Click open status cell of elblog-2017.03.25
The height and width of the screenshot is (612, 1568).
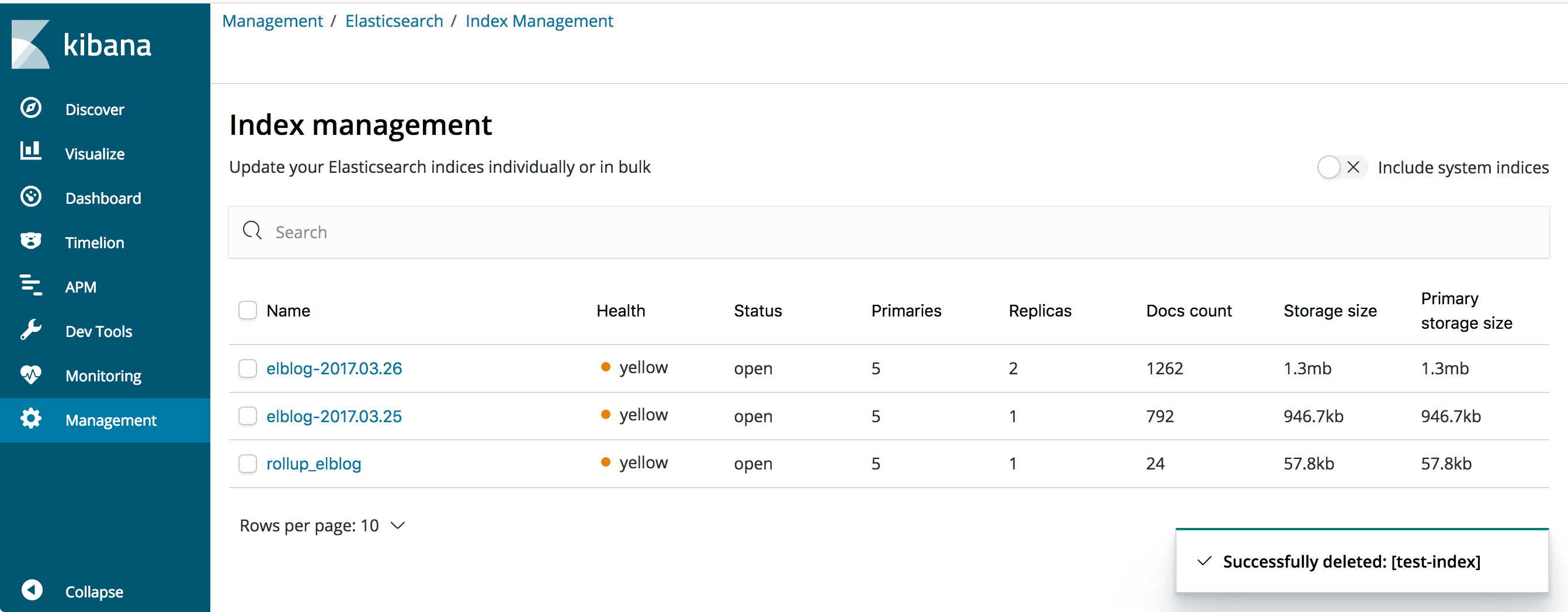(x=753, y=416)
